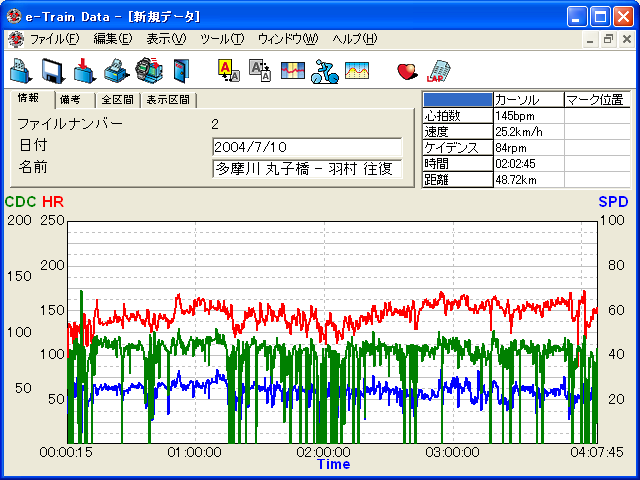Click the save floppy disk icon
The image size is (640, 480).
pos(53,70)
